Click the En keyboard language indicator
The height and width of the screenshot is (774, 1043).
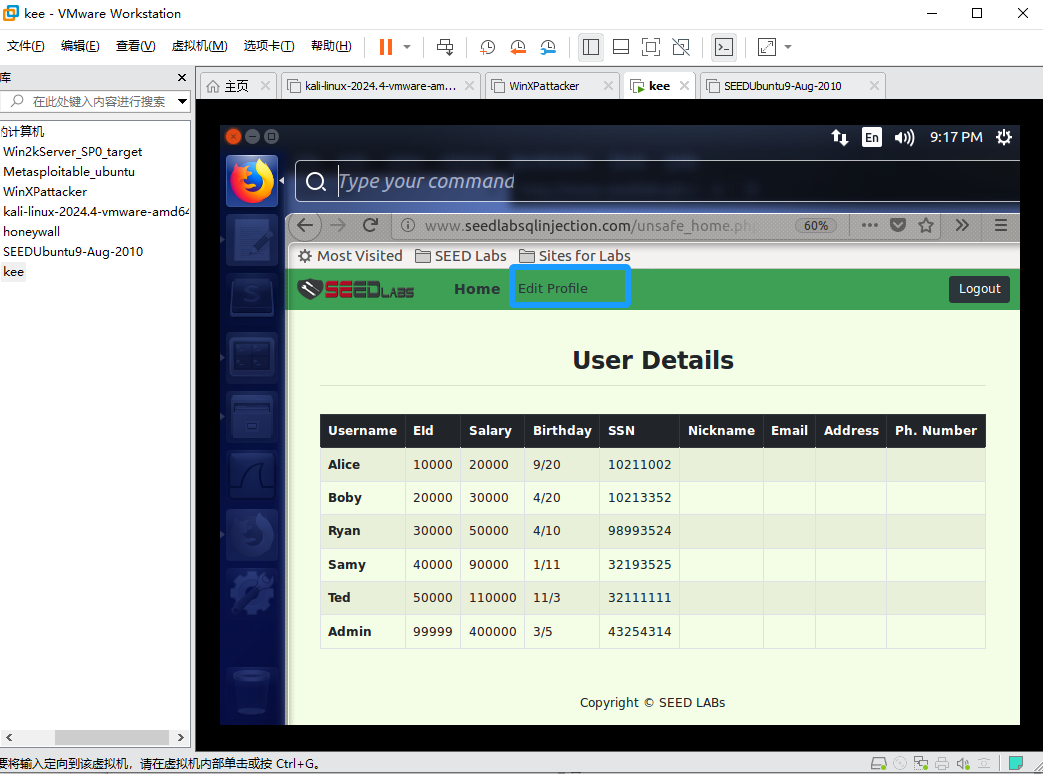pyautogui.click(x=871, y=137)
